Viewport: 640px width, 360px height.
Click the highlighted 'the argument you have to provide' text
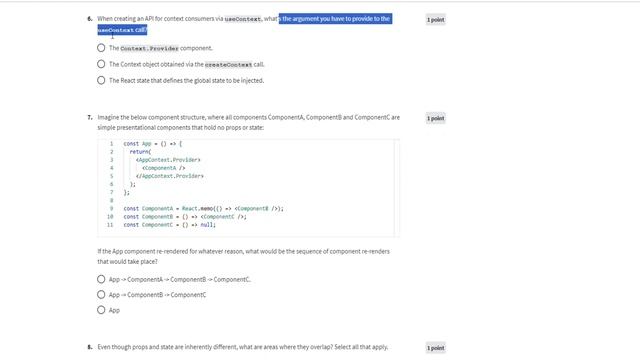coord(335,19)
